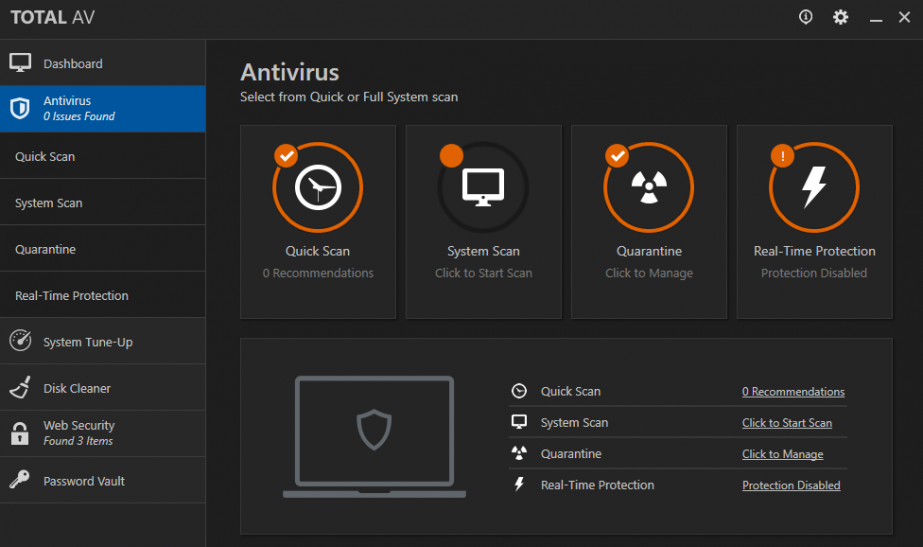The height and width of the screenshot is (547, 923).
Task: Open Web Security sidebar item
Action: tap(78, 433)
